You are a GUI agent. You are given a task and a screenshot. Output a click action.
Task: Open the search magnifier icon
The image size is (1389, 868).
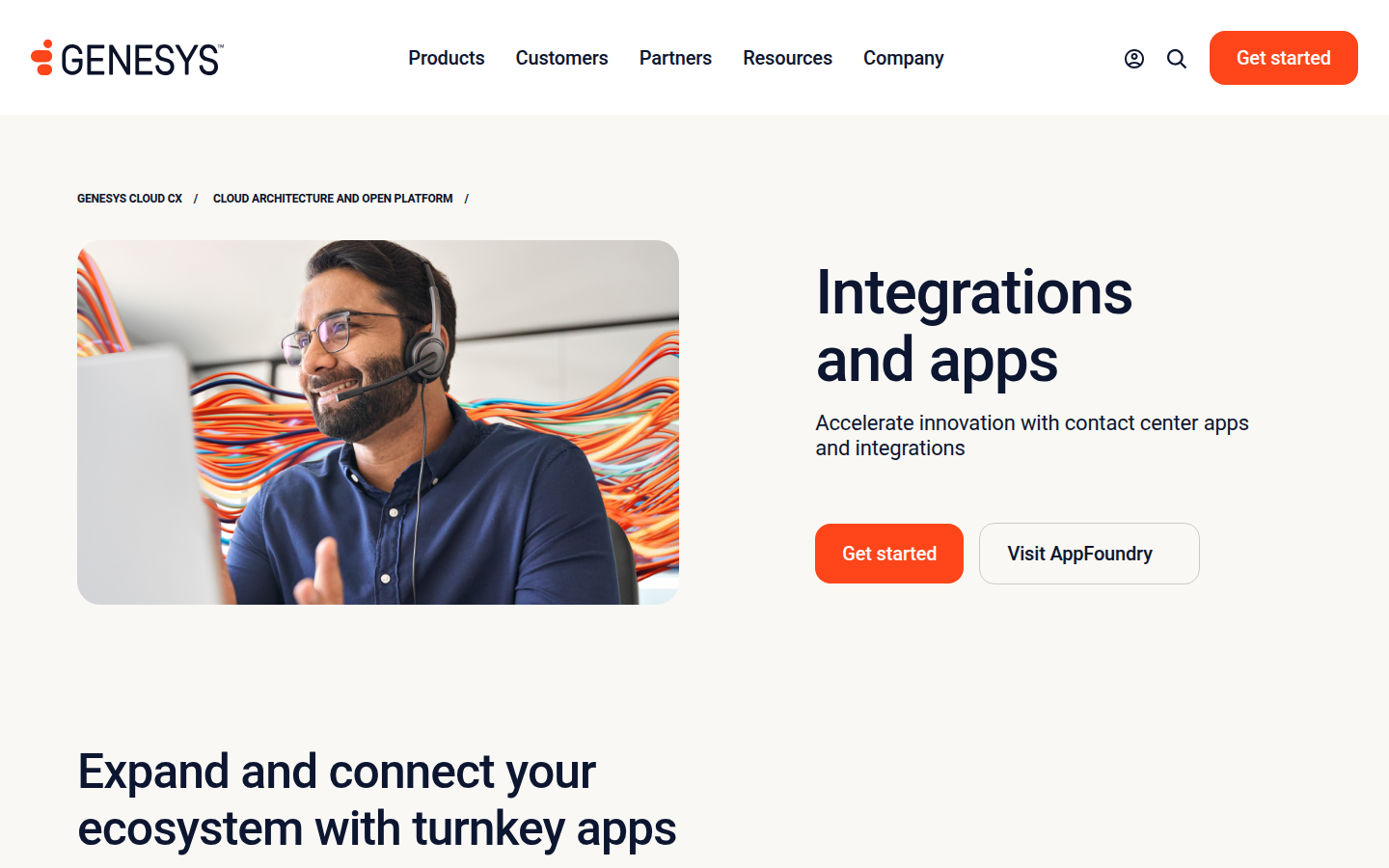[x=1177, y=59]
